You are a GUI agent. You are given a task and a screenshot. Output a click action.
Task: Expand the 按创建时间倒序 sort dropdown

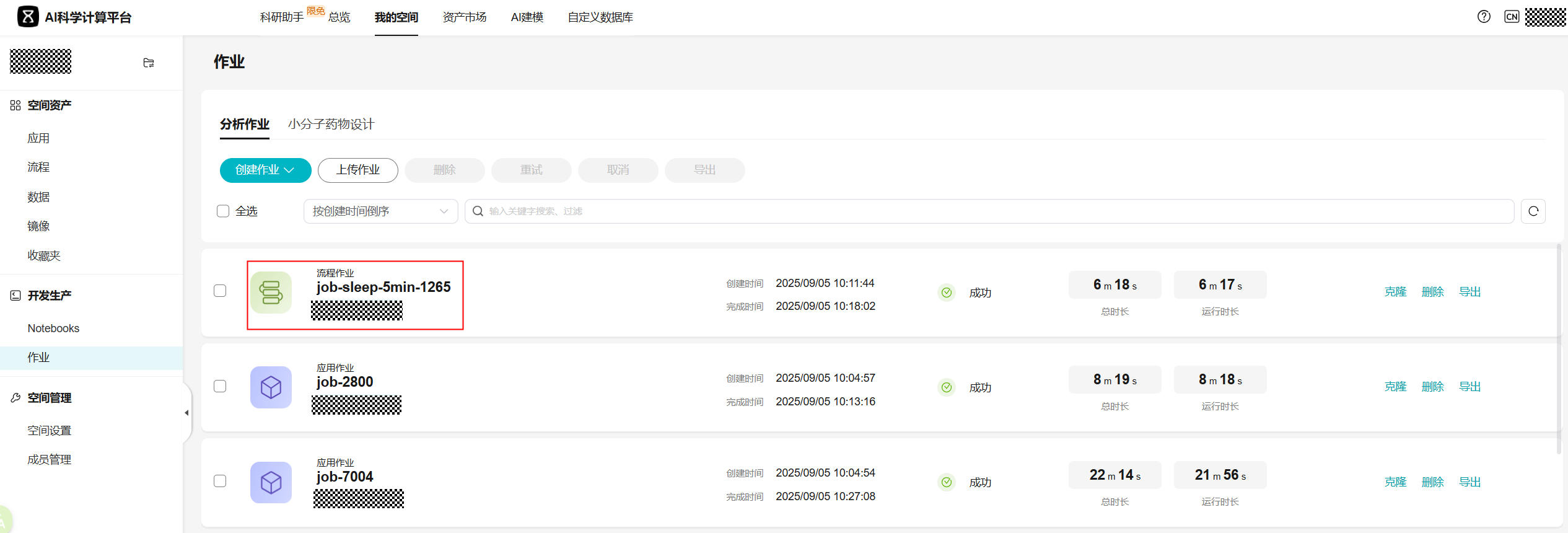point(380,211)
